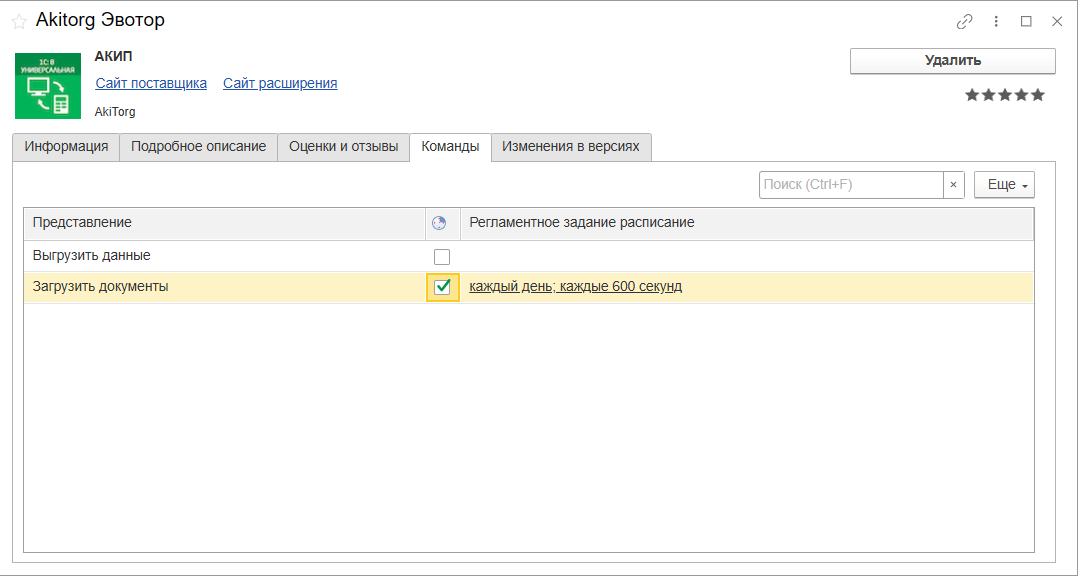
Task: Click the Регламентное задание расписание column header
Action: [x=747, y=223]
